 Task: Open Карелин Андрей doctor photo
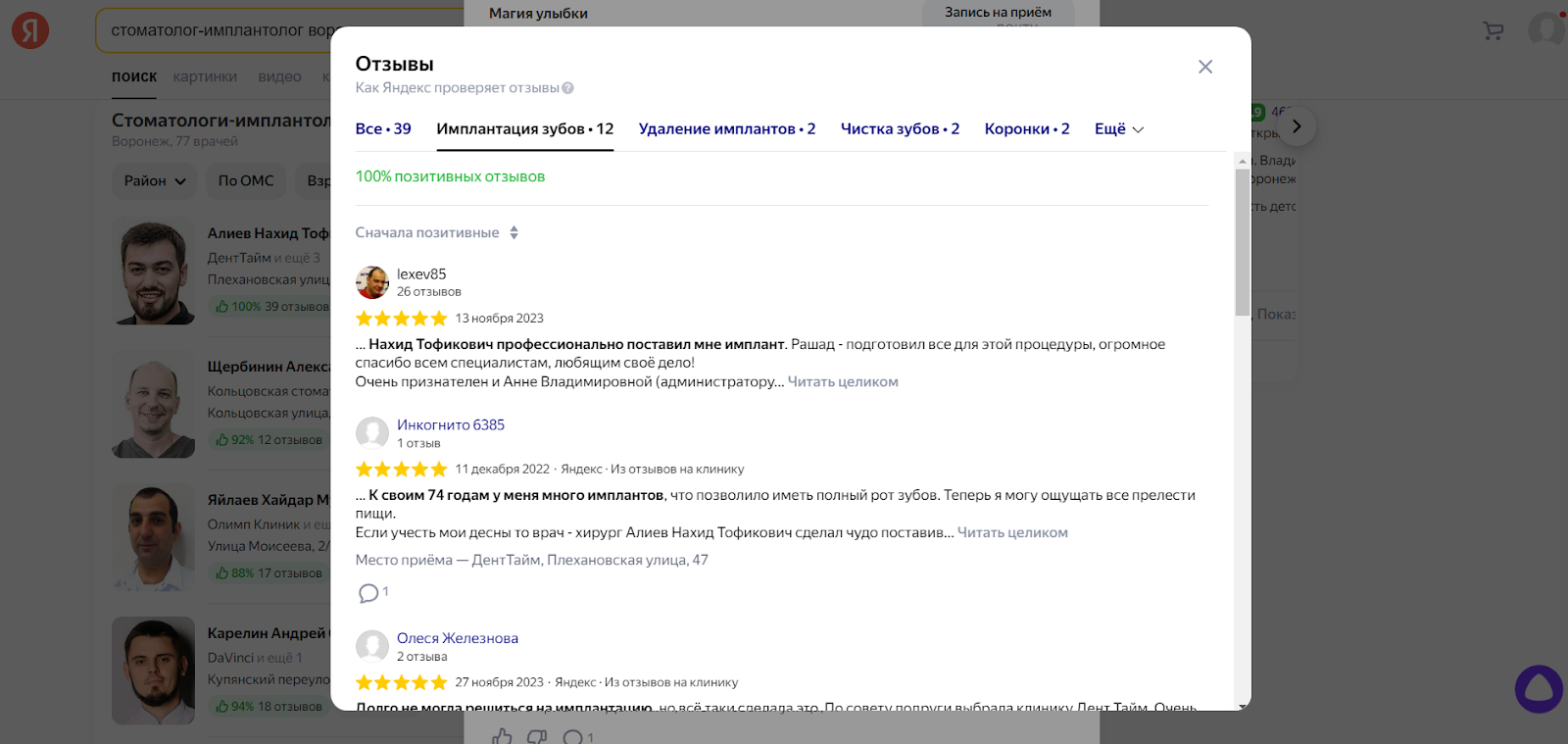pyautogui.click(x=153, y=670)
